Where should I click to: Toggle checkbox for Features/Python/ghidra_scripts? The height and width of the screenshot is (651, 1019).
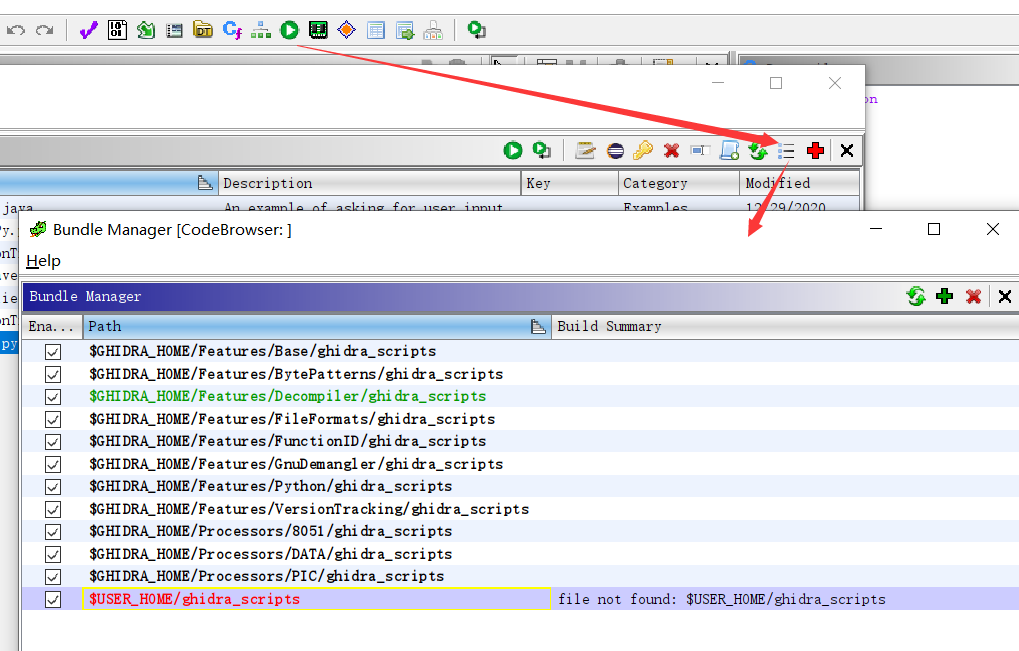pos(53,487)
